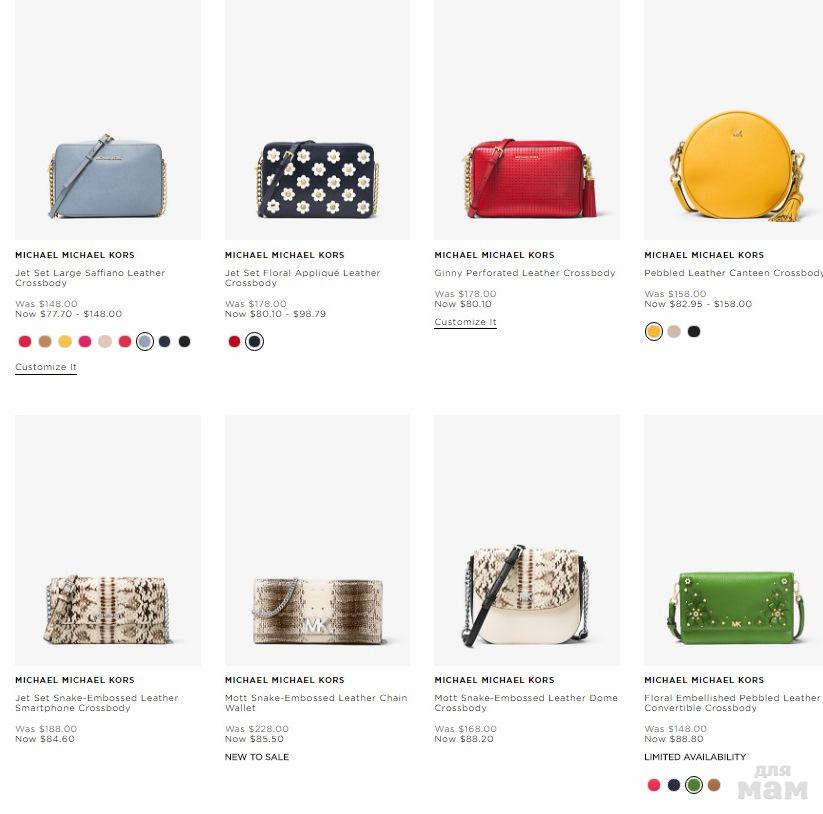View the red perforated Ginny bag image

coord(527,120)
